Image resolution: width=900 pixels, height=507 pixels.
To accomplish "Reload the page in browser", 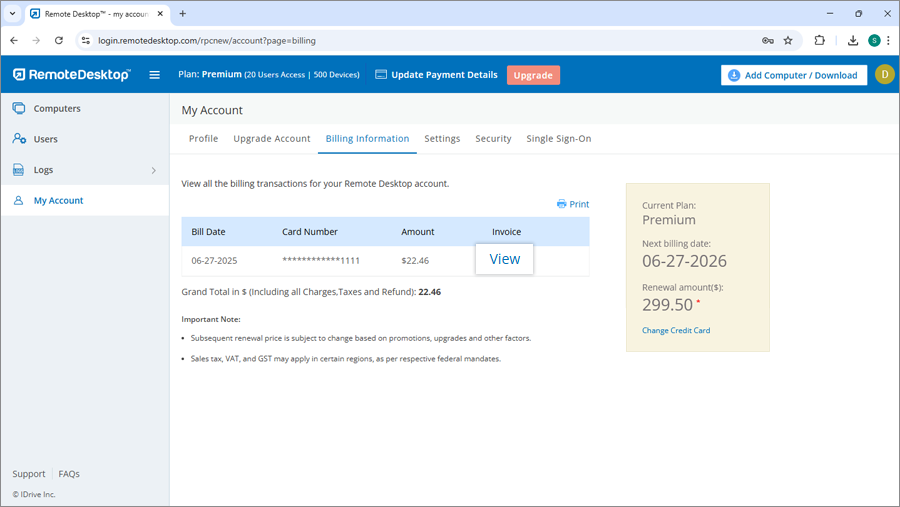I will click(x=59, y=41).
